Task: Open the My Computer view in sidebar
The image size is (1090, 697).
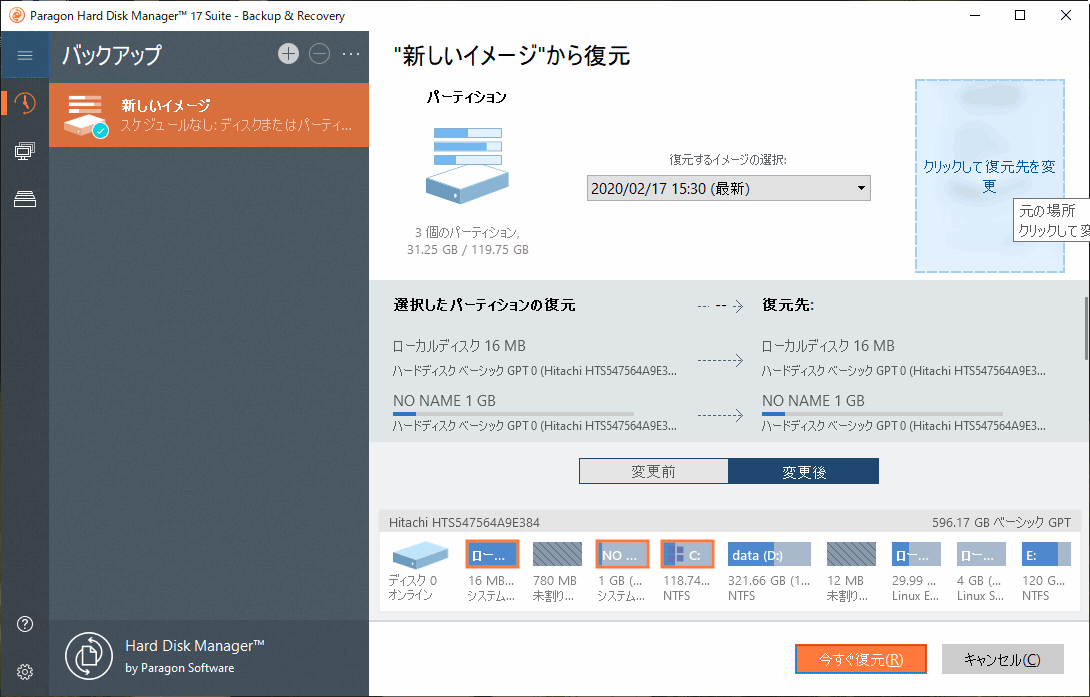Action: pyautogui.click(x=25, y=151)
